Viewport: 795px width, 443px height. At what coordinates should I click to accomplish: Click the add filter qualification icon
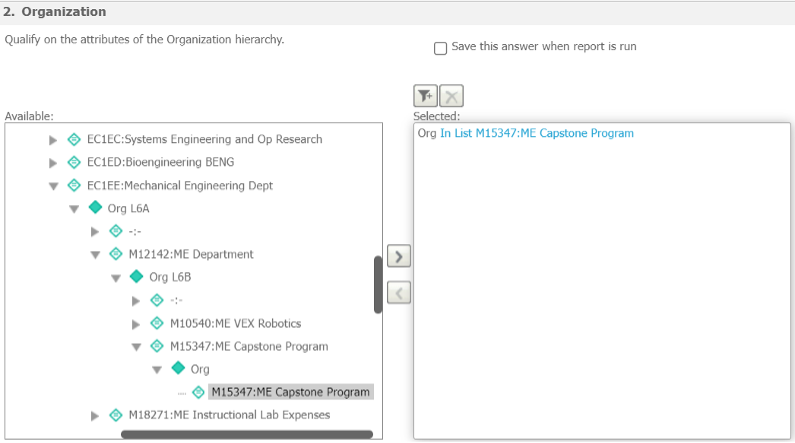coord(425,96)
